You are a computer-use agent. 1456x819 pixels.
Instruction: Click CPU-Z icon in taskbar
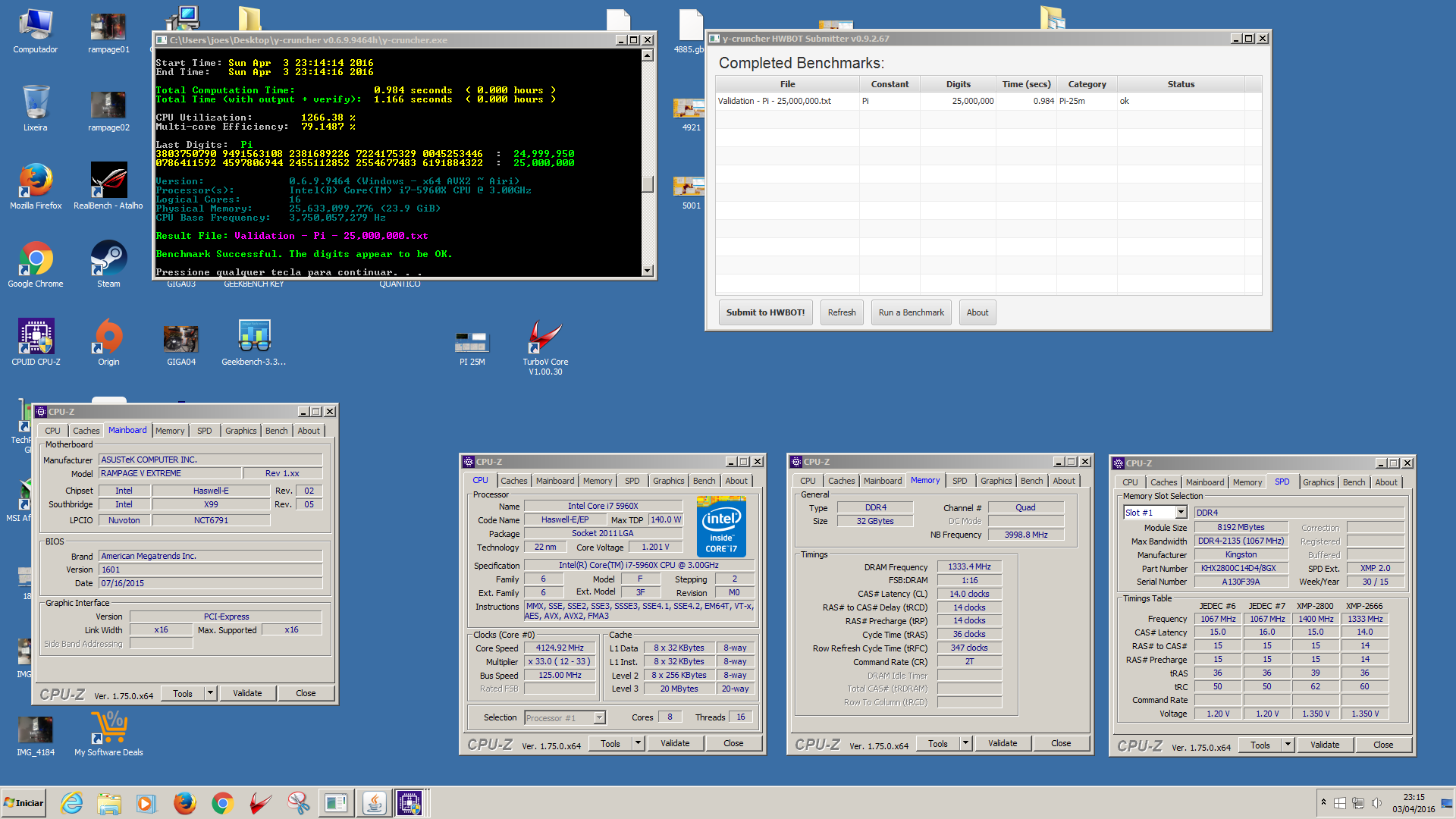pos(409,803)
